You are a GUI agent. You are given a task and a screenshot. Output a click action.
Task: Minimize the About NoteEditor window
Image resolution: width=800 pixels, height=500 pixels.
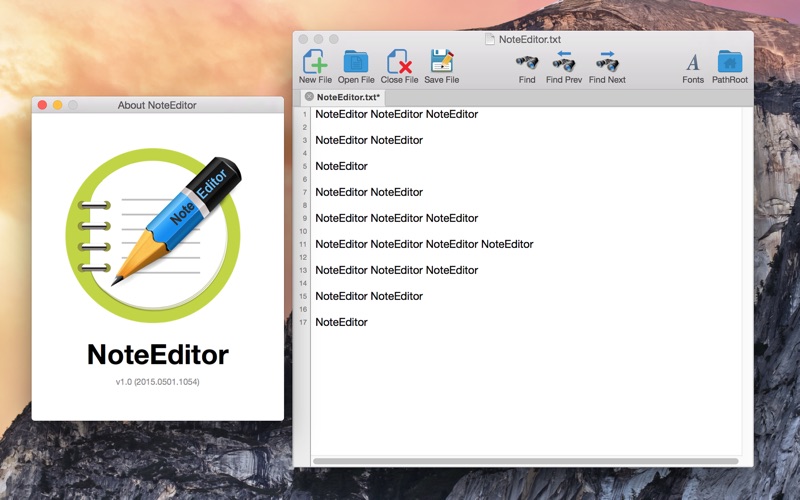point(58,105)
